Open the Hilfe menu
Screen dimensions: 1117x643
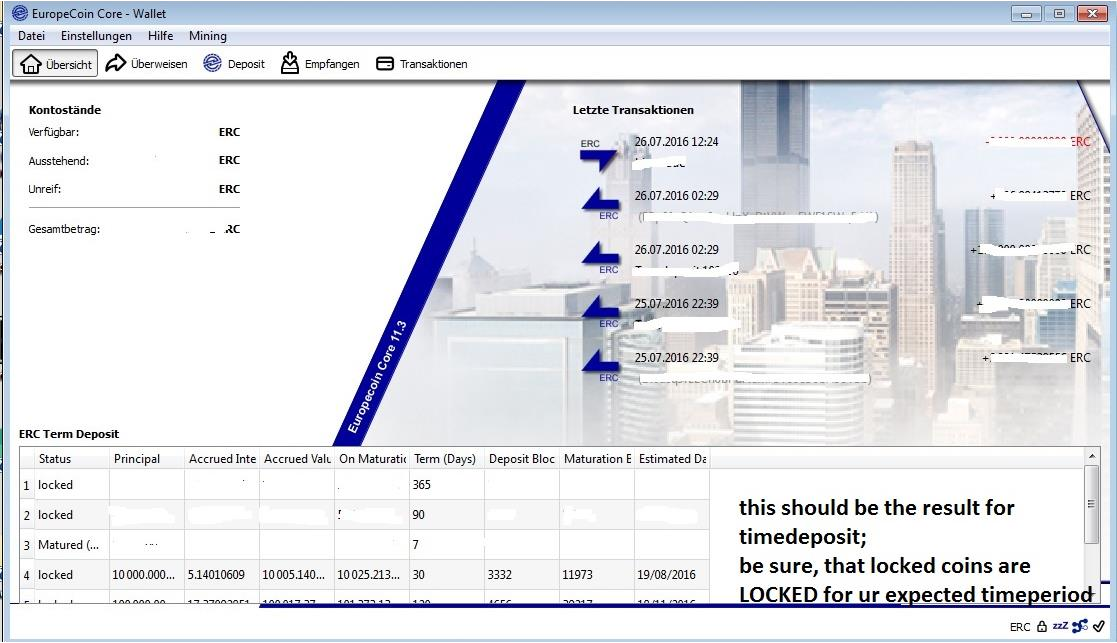[160, 36]
